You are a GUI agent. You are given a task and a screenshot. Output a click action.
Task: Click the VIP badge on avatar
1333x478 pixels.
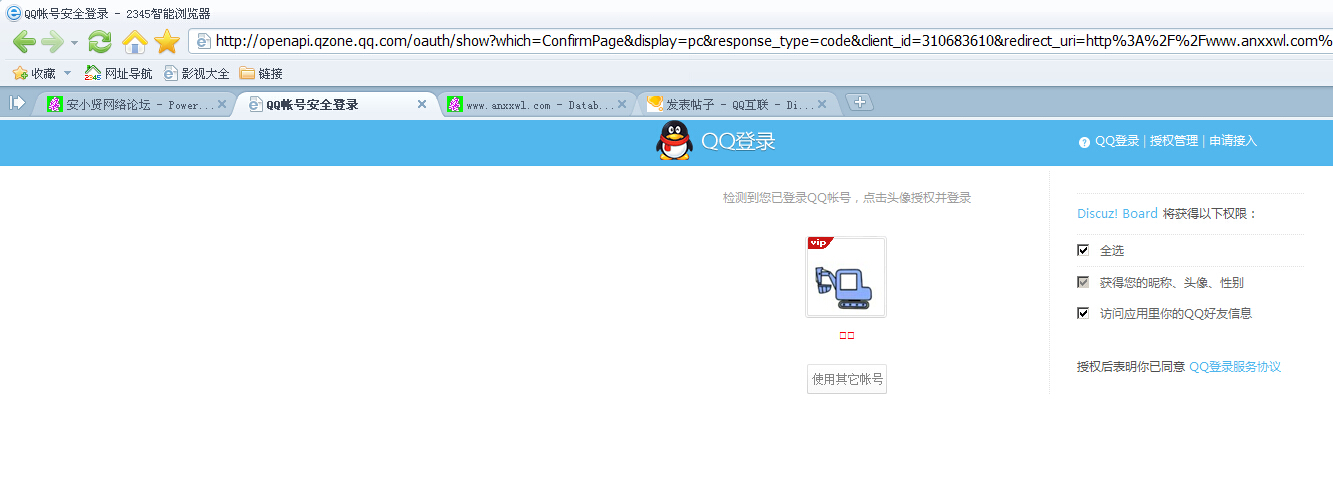(x=818, y=243)
